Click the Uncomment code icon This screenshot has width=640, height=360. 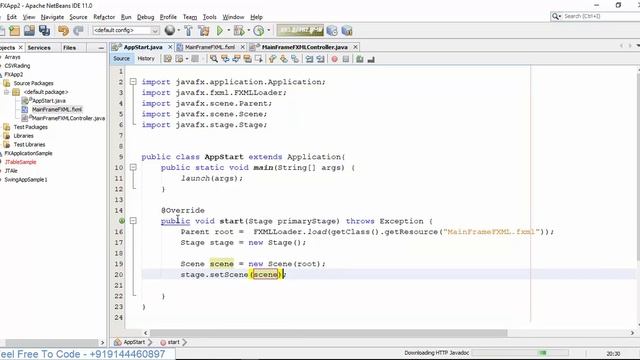tap(371, 59)
